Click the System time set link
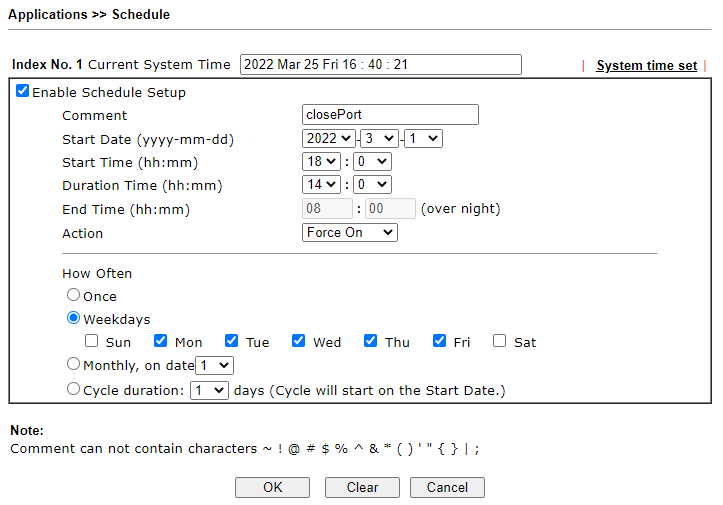The height and width of the screenshot is (505, 723). click(x=646, y=65)
